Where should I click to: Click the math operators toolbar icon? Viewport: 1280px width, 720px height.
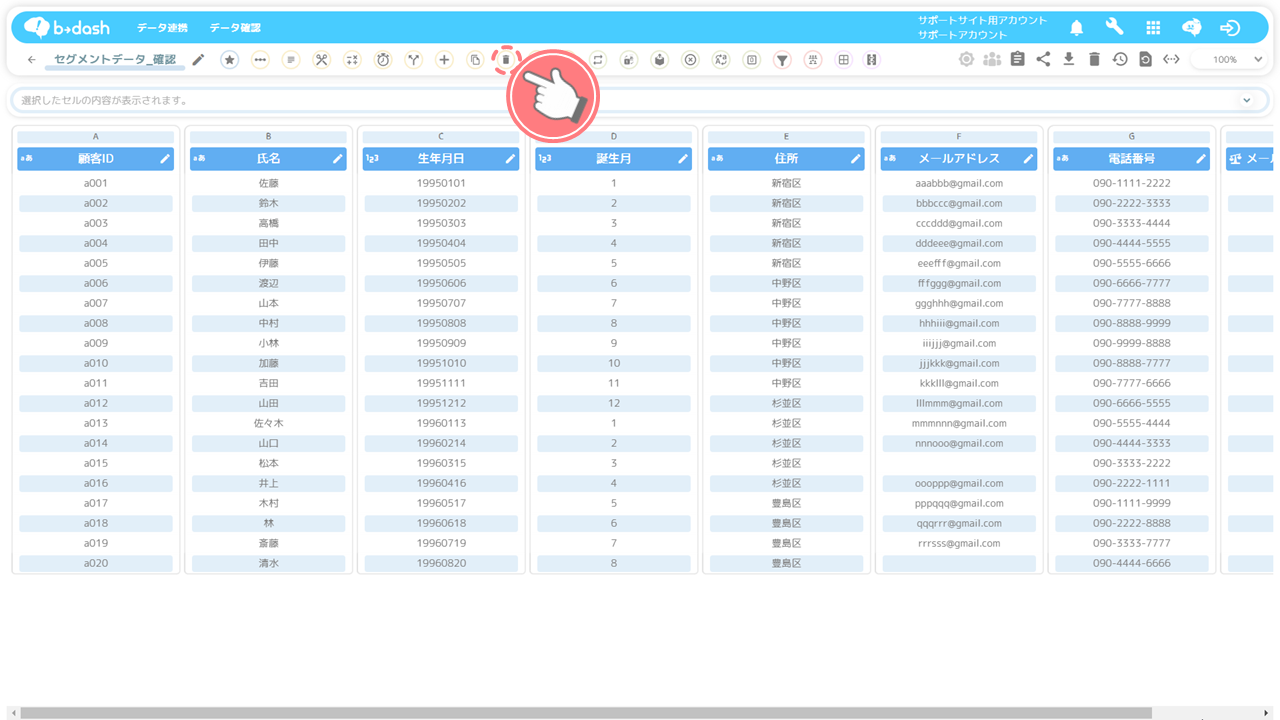(x=352, y=60)
